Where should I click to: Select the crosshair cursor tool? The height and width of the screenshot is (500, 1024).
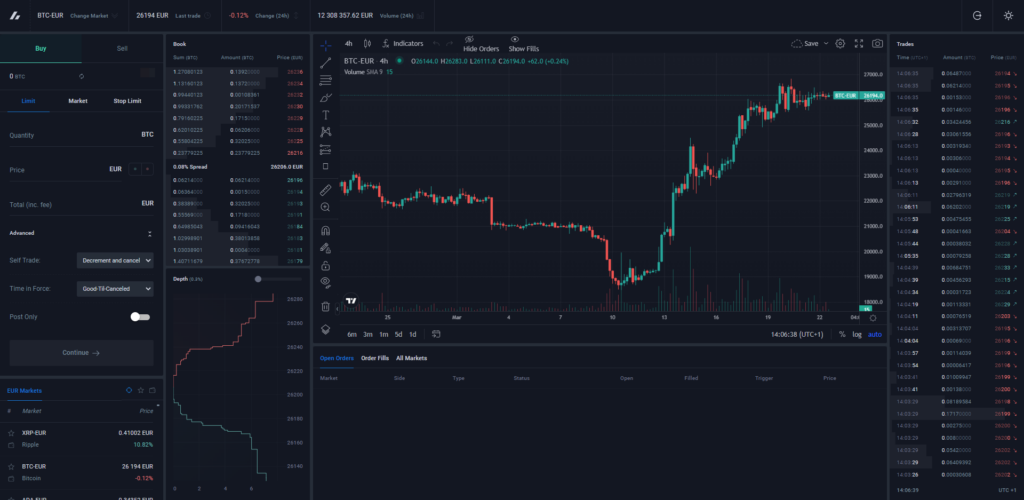pyautogui.click(x=325, y=45)
